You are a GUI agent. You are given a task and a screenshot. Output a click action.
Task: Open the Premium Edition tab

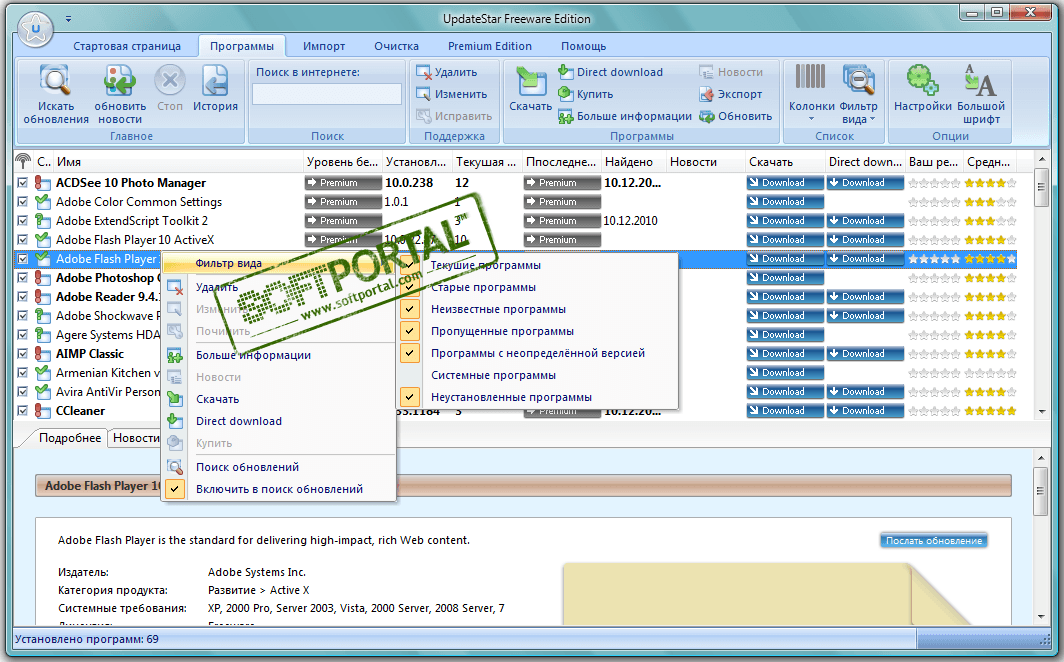(490, 46)
